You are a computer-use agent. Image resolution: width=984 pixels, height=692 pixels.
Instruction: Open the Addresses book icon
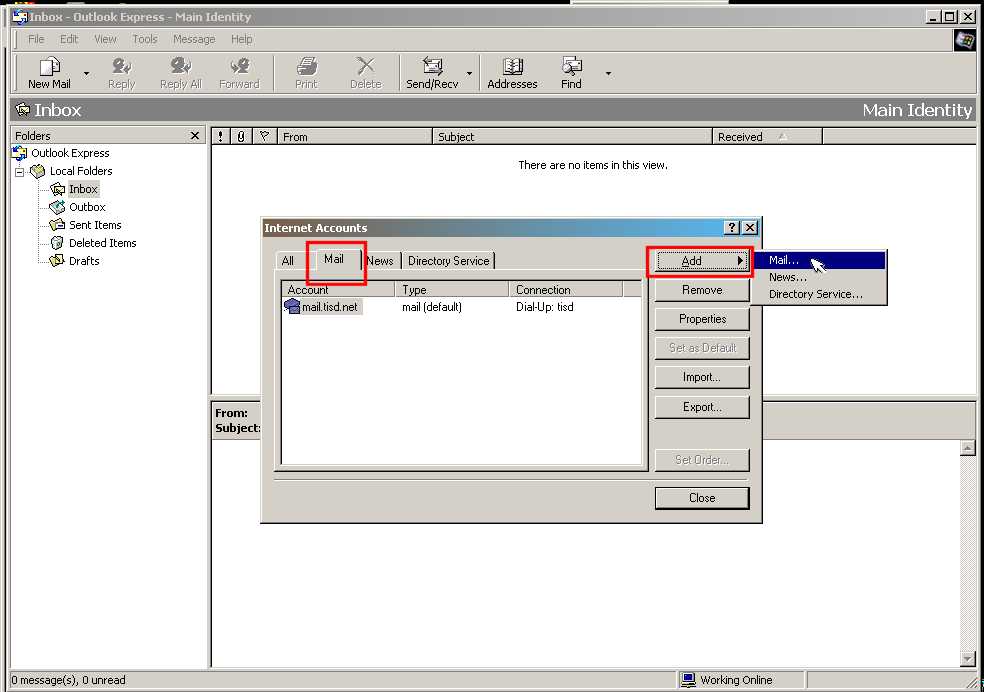pyautogui.click(x=513, y=66)
